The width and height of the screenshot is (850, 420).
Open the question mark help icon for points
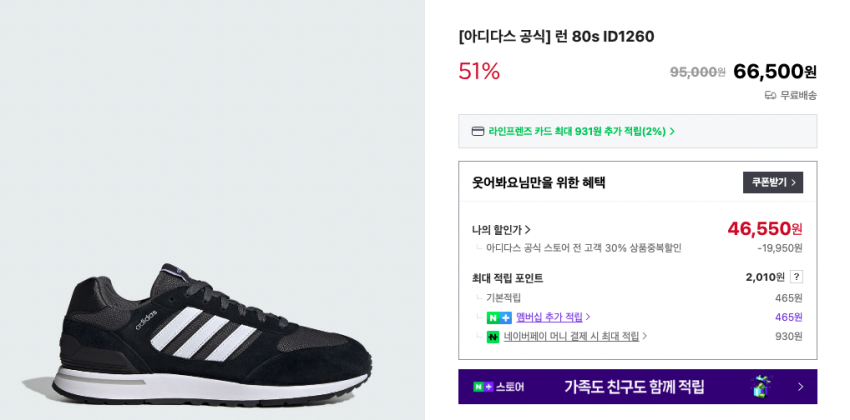point(796,277)
